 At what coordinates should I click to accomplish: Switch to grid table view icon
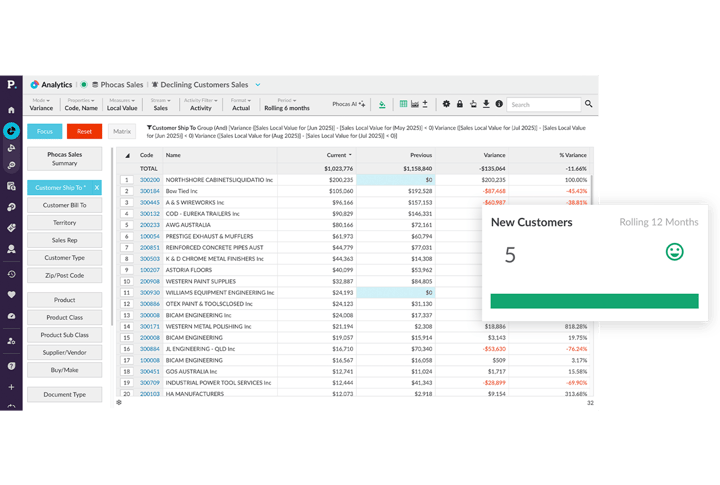coord(403,104)
